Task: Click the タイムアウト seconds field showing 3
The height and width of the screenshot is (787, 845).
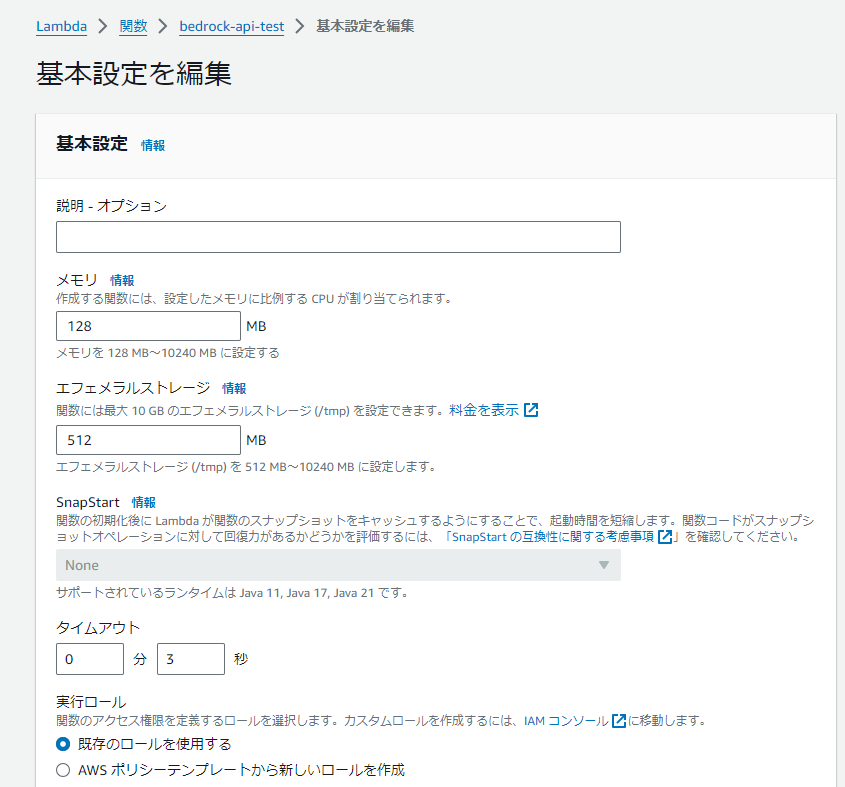Action: point(190,658)
